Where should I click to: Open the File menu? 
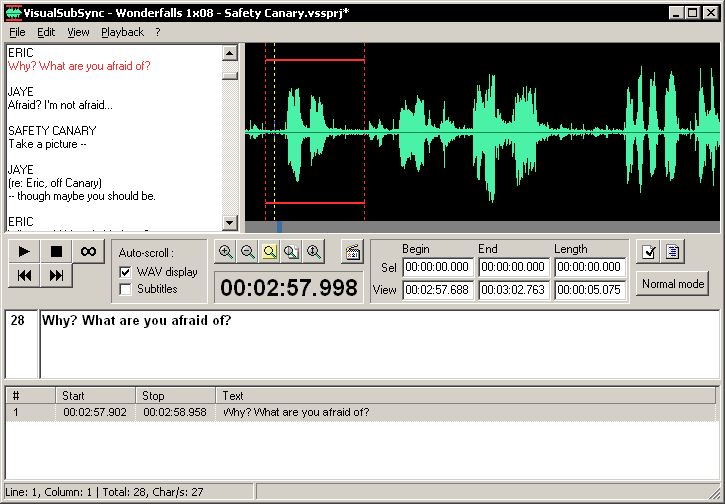point(17,32)
